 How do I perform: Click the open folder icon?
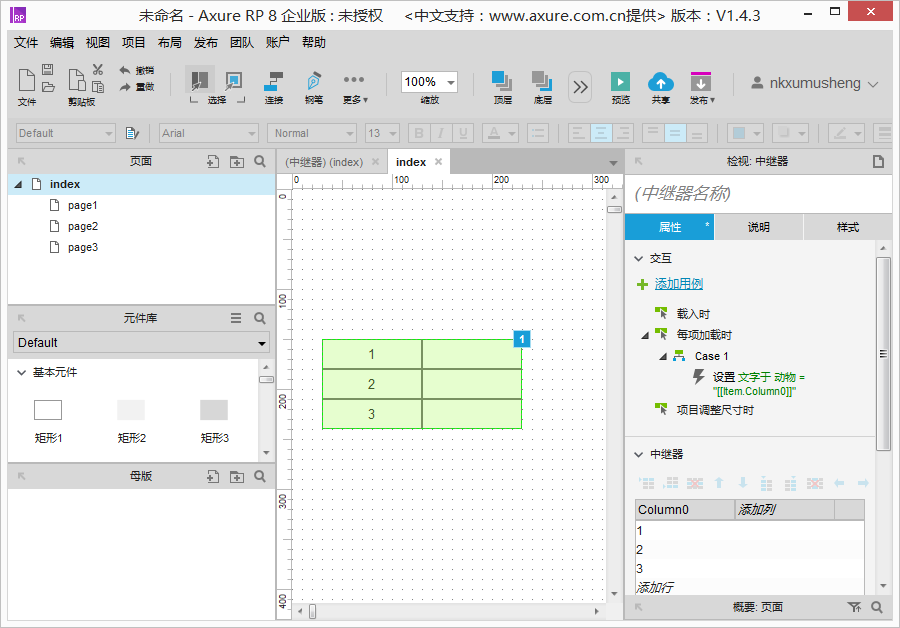(x=48, y=87)
